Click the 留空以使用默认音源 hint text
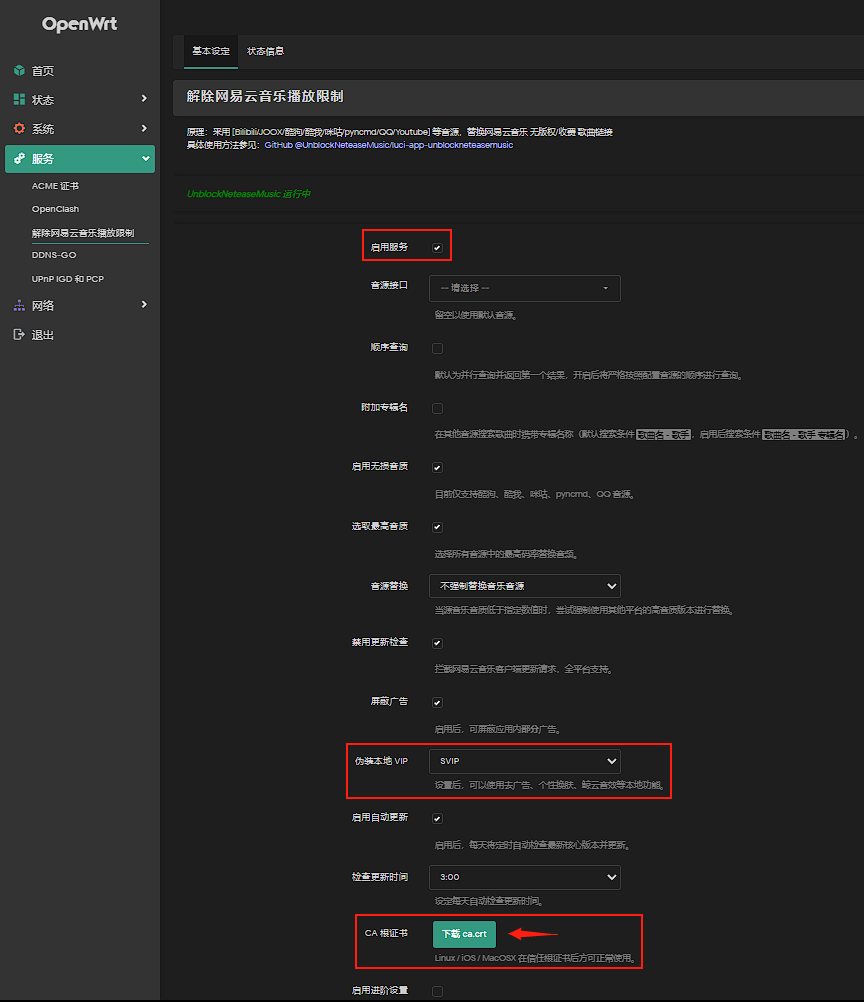 coord(476,315)
